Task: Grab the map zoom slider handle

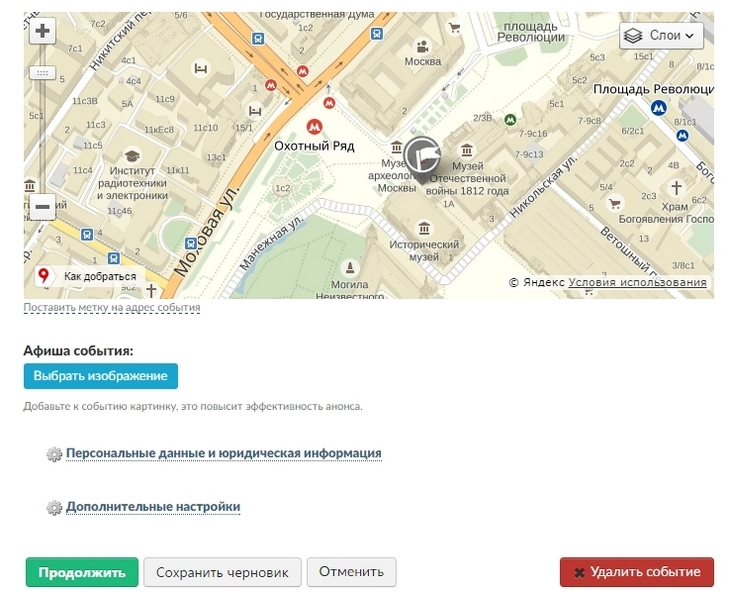Action: click(42, 73)
